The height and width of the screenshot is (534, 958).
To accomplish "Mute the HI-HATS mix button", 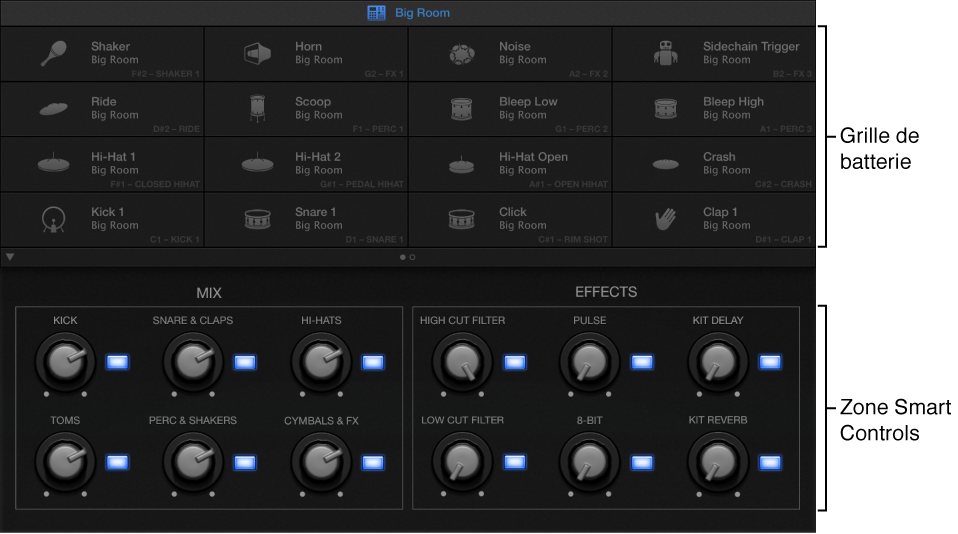I will click(x=373, y=362).
